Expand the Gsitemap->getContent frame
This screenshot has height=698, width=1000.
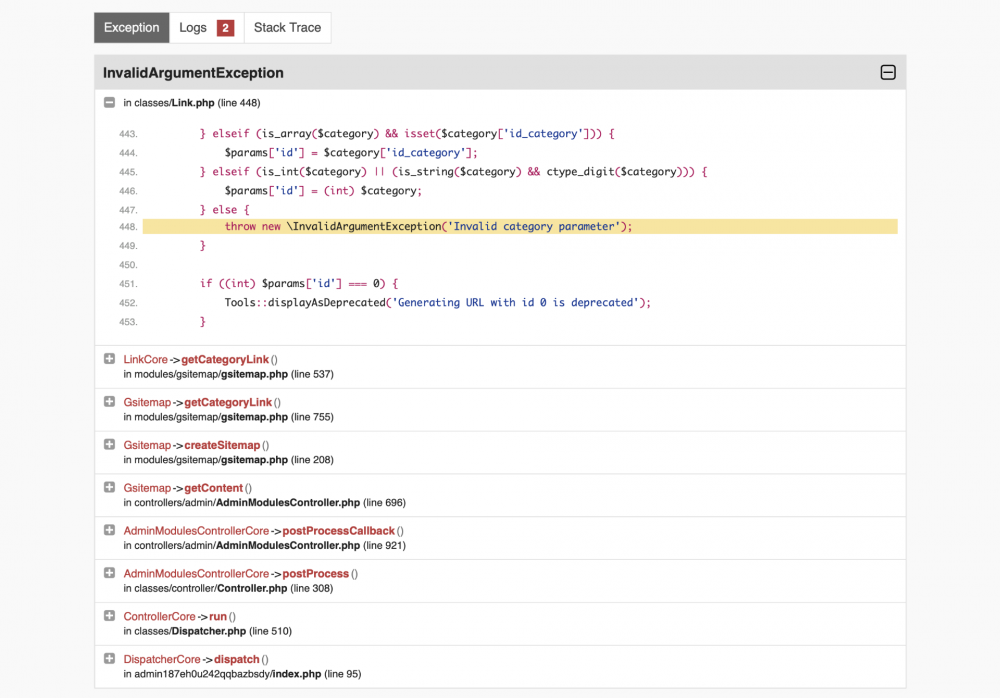(x=109, y=488)
